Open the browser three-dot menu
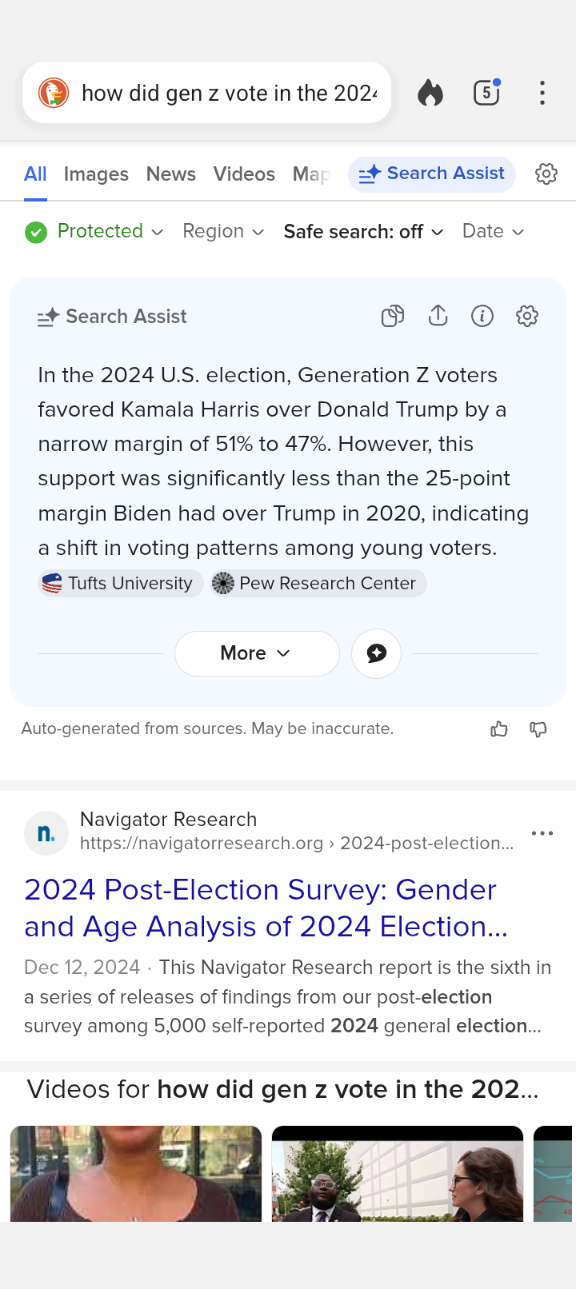576x1289 pixels. tap(542, 93)
